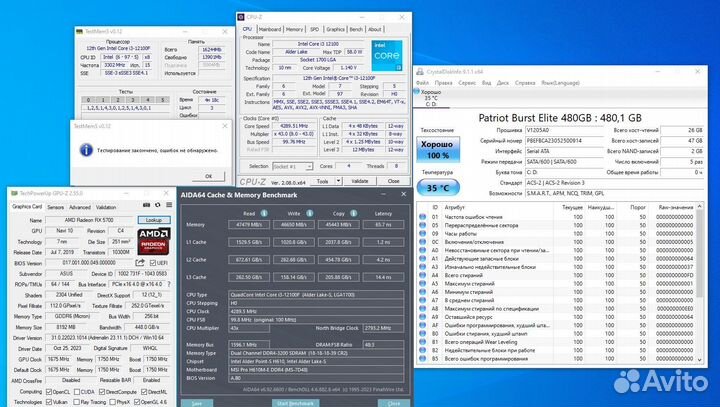Toggle the DirectML checkbox

(144, 392)
